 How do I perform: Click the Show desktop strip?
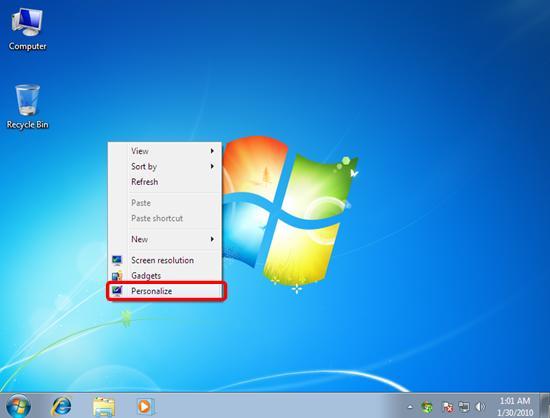(545, 405)
